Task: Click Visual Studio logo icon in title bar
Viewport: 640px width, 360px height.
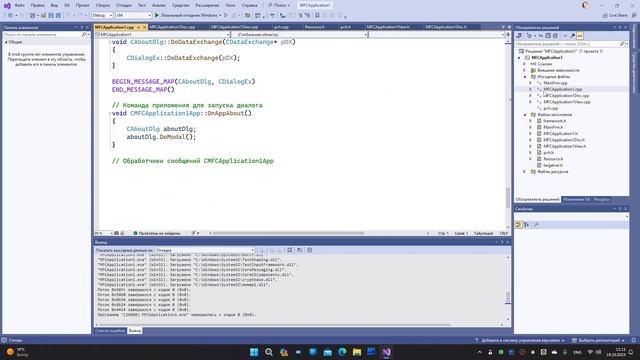Action: coord(7,5)
